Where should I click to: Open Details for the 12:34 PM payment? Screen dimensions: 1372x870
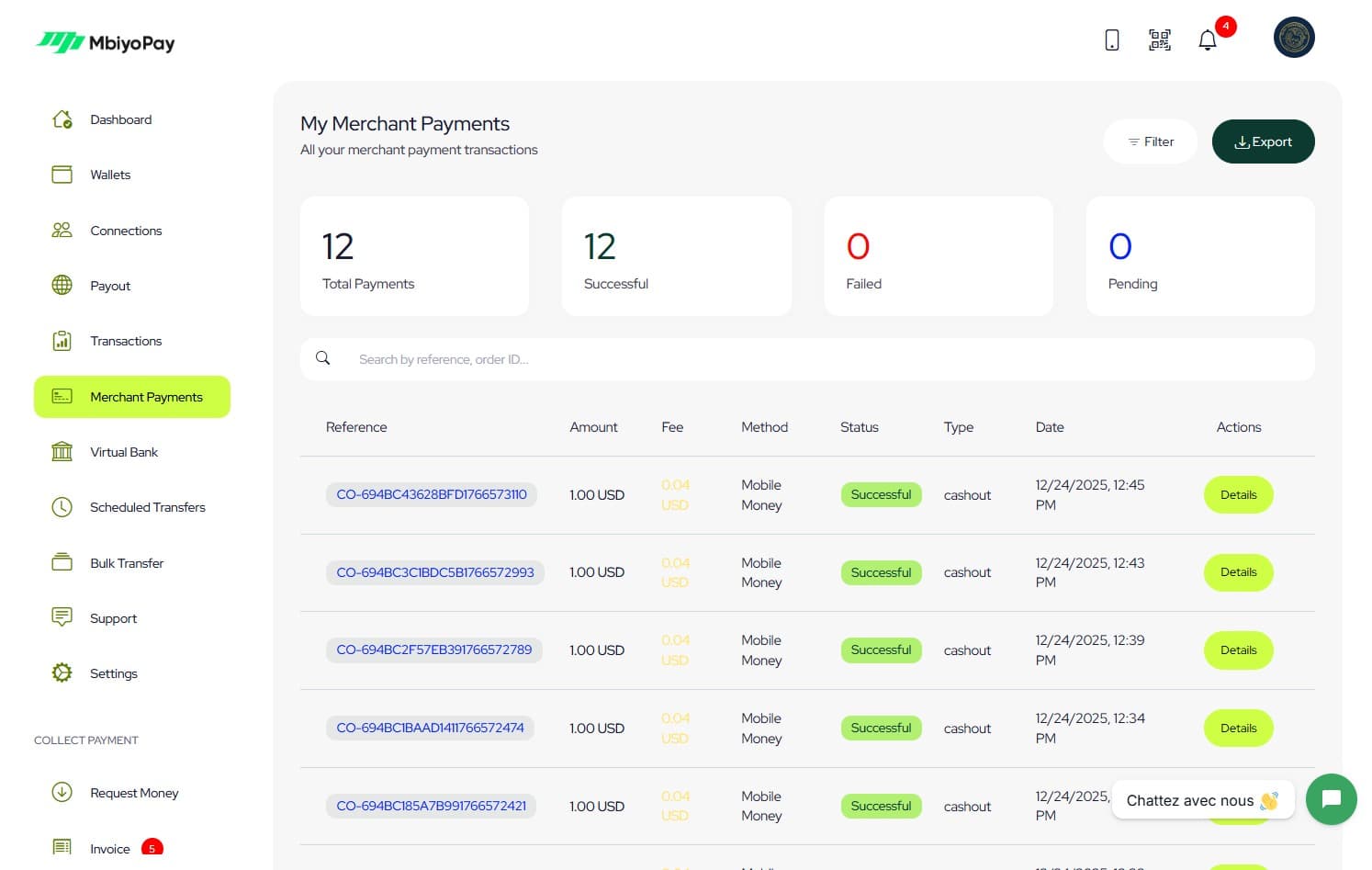[x=1238, y=729]
